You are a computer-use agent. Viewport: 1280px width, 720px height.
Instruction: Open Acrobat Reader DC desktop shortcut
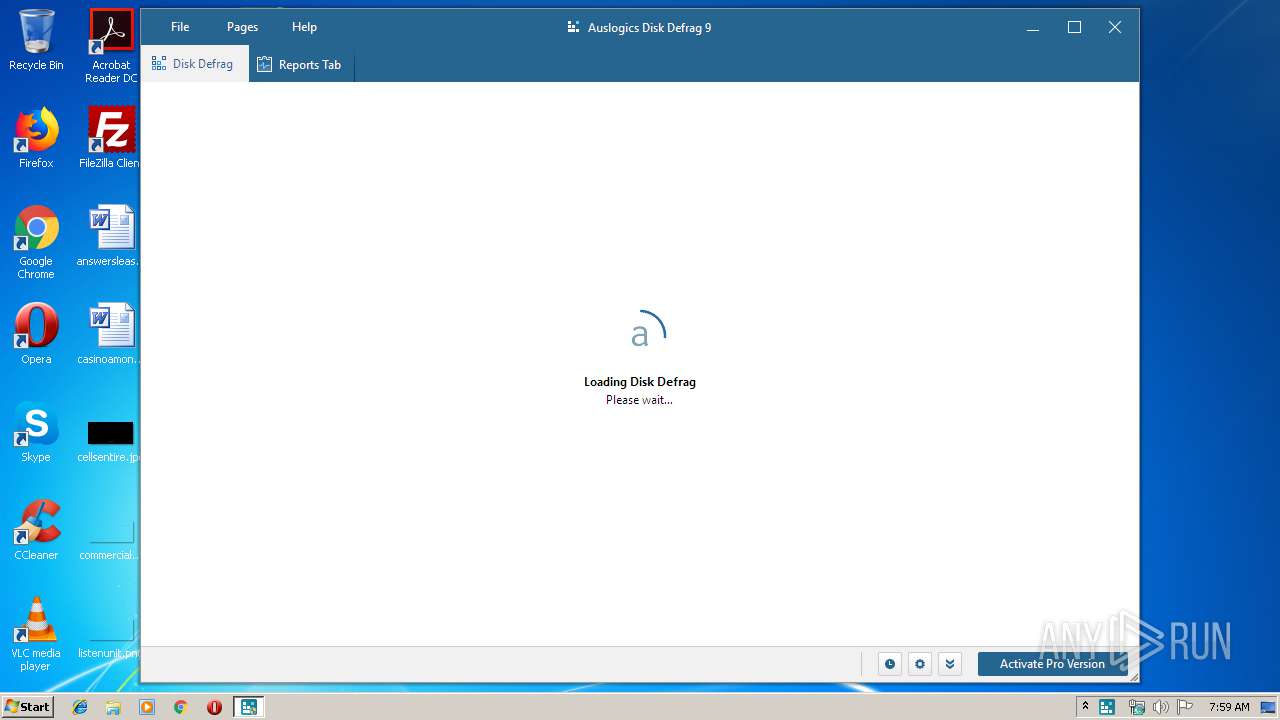[111, 46]
